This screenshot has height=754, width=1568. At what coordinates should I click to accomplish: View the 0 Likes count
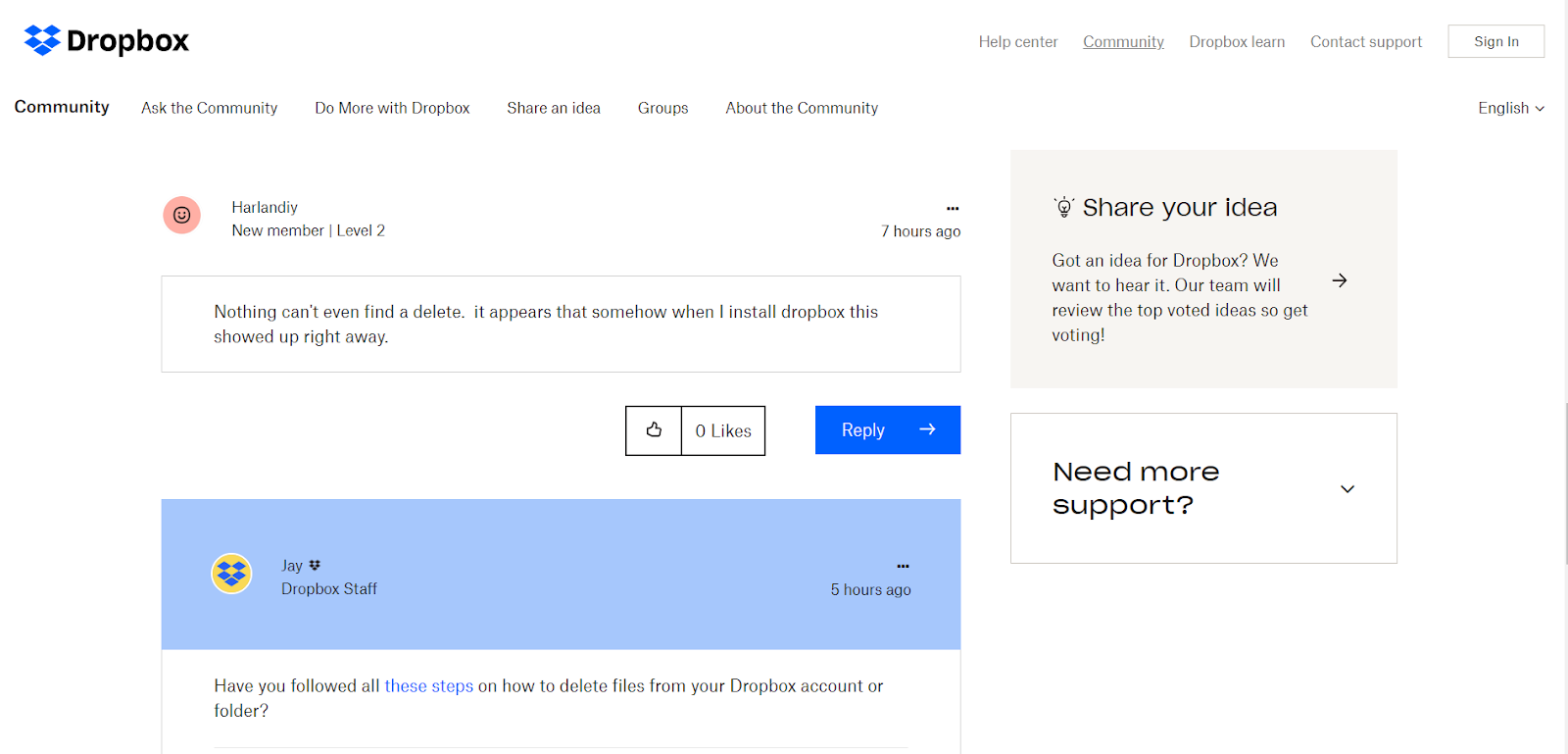click(x=723, y=430)
